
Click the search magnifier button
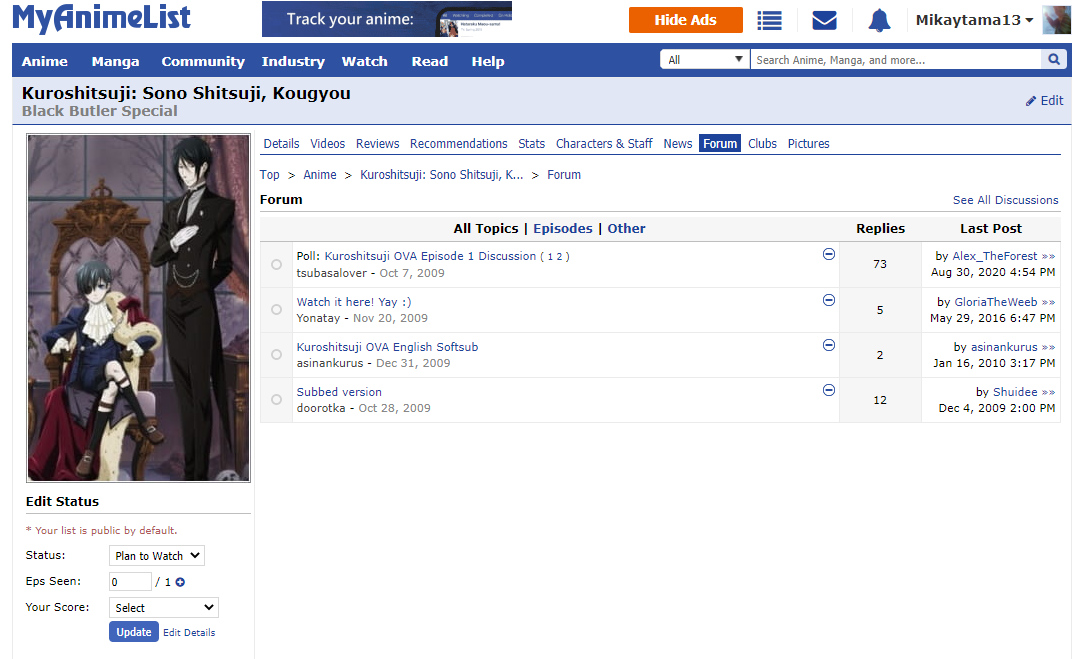1054,60
